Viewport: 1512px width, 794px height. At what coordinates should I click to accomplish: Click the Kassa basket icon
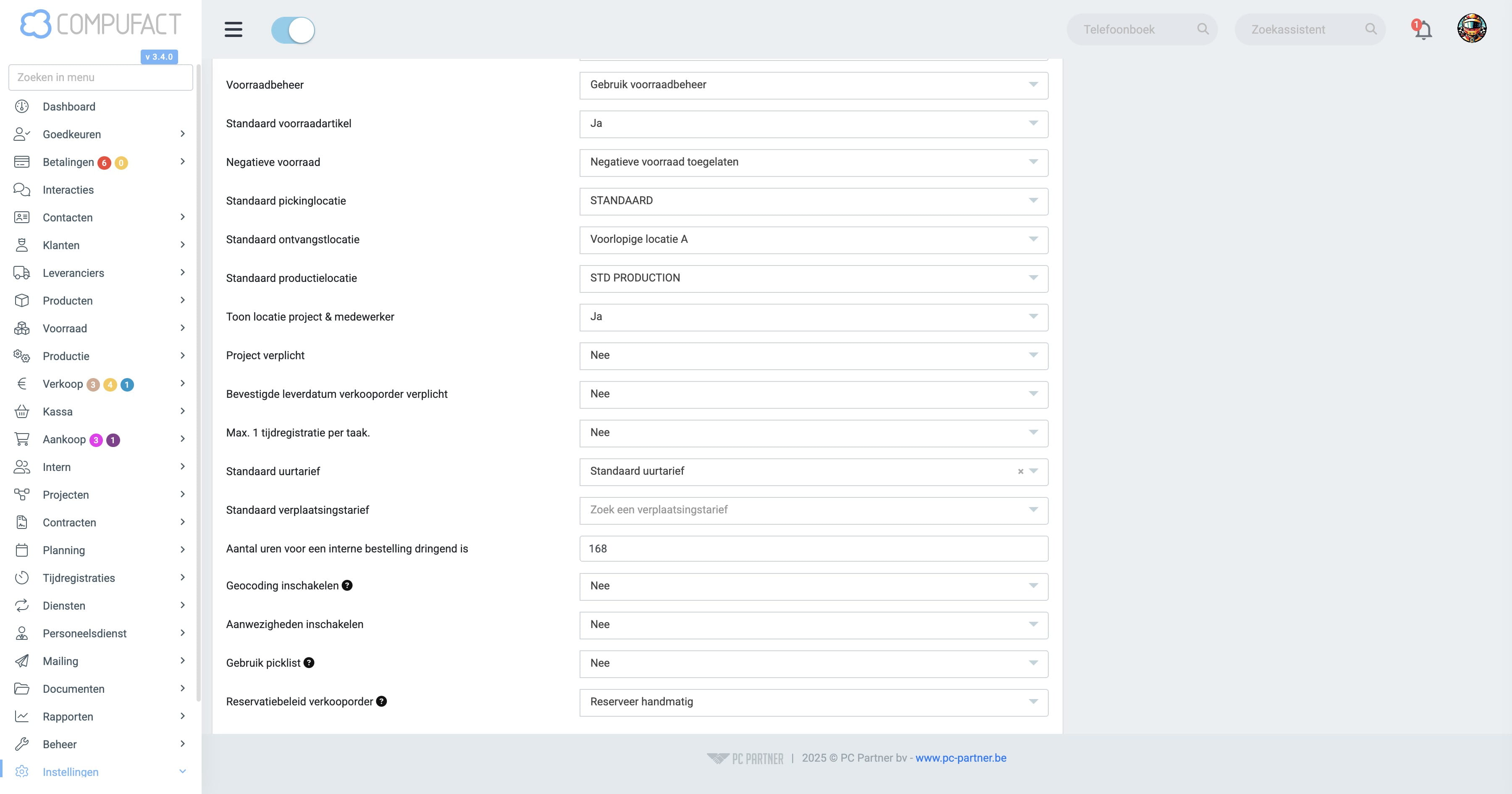click(x=22, y=412)
